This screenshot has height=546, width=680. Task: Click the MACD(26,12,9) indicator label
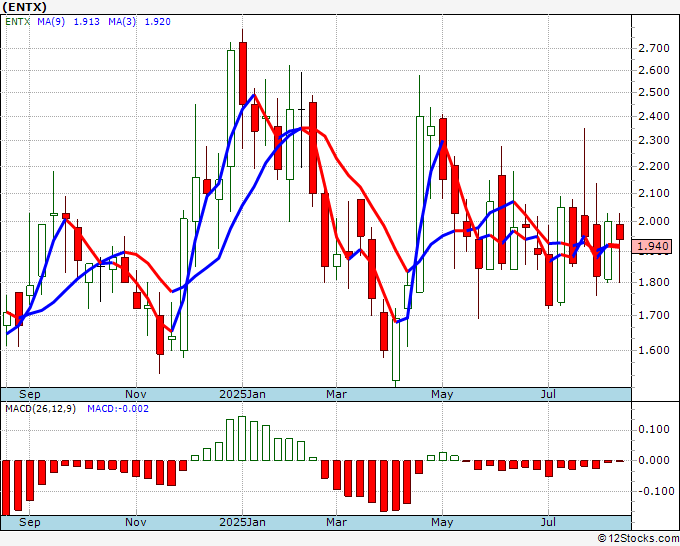point(40,409)
